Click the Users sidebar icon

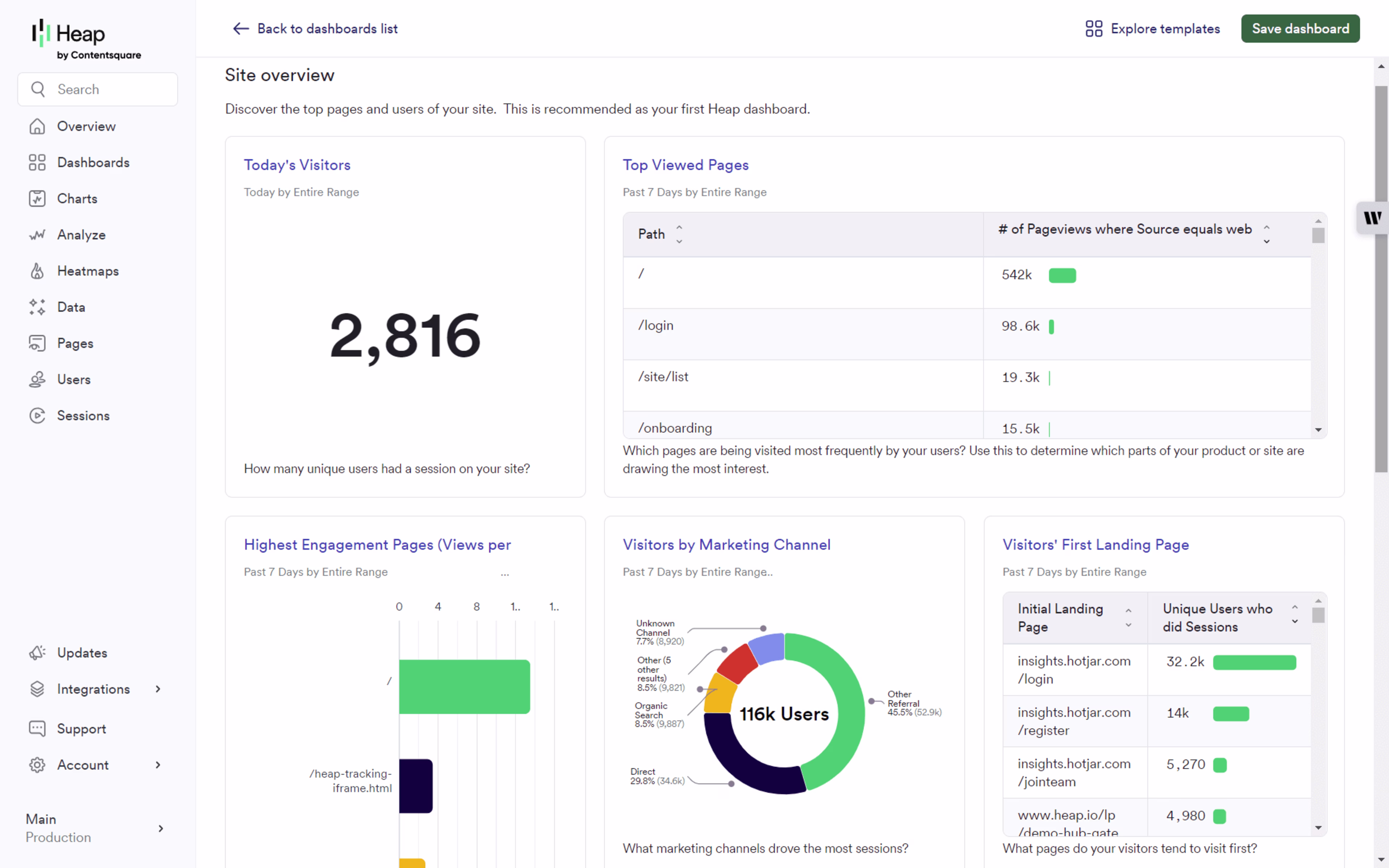tap(37, 379)
